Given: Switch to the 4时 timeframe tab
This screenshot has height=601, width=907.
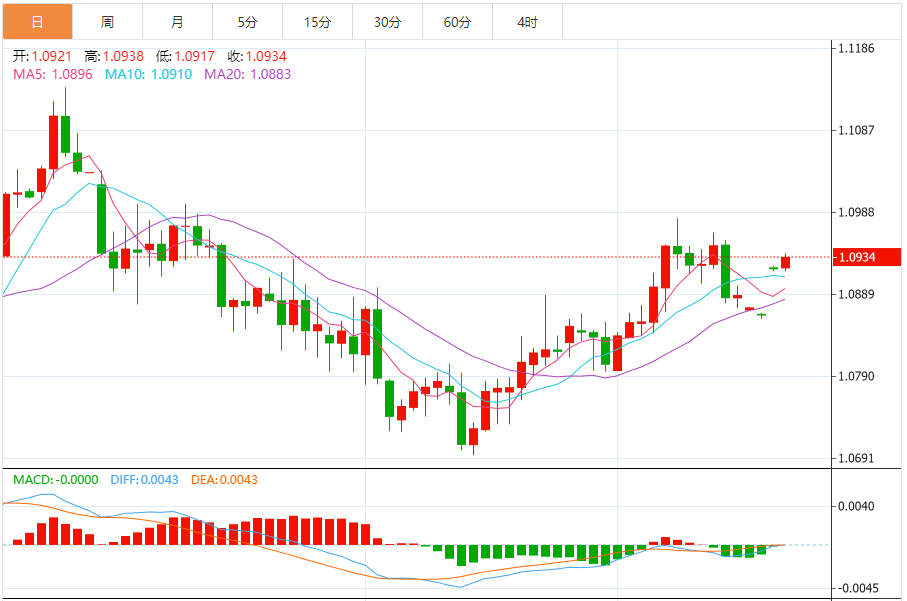Looking at the screenshot, I should pyautogui.click(x=528, y=22).
